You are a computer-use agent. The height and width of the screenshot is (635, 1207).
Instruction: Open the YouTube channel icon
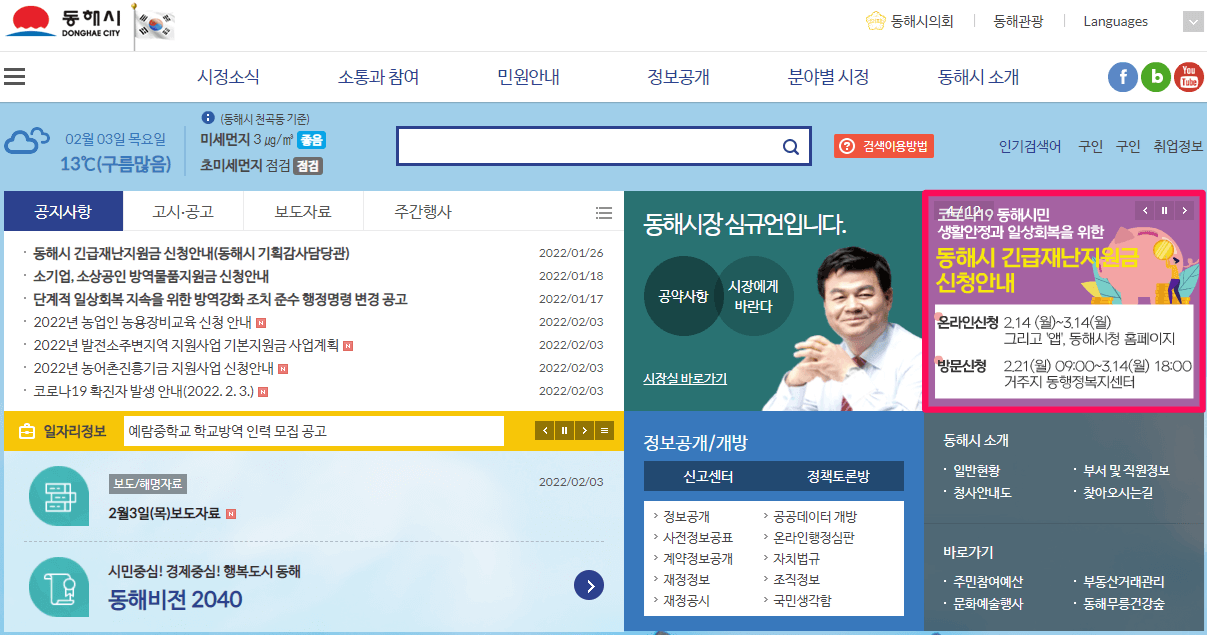pyautogui.click(x=1189, y=76)
